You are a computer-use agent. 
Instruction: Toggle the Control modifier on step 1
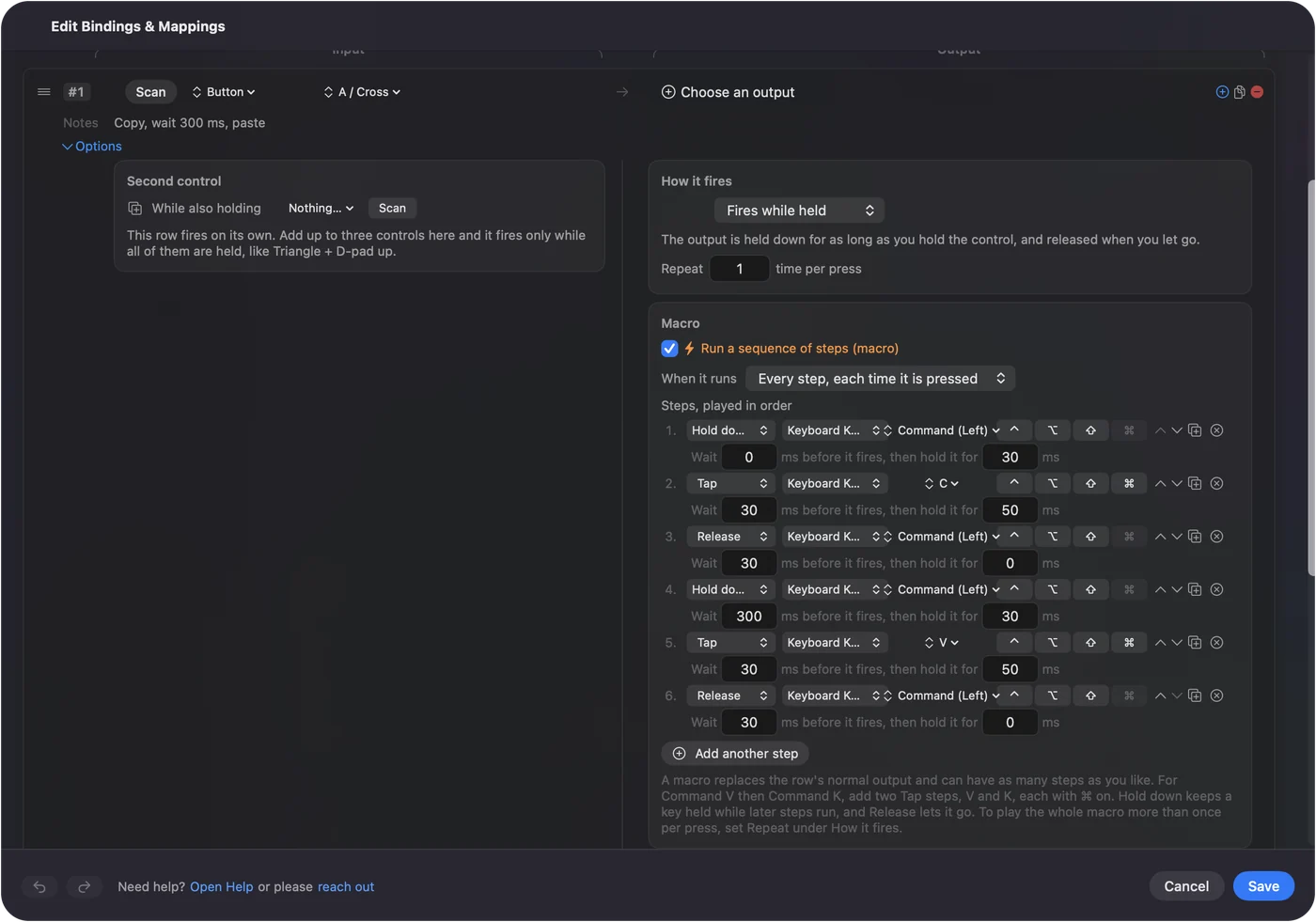[1014, 430]
